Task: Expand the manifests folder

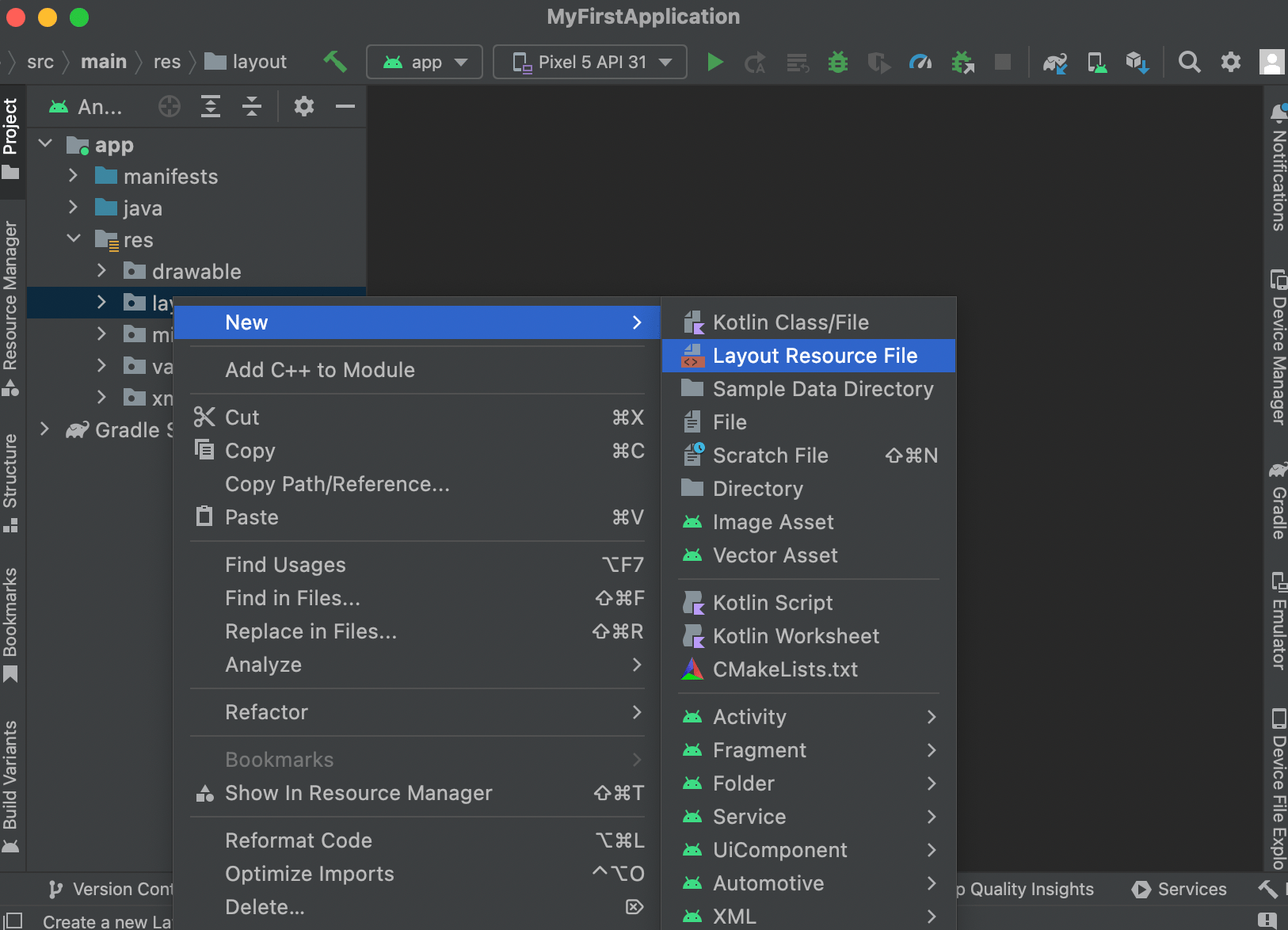Action: [73, 176]
